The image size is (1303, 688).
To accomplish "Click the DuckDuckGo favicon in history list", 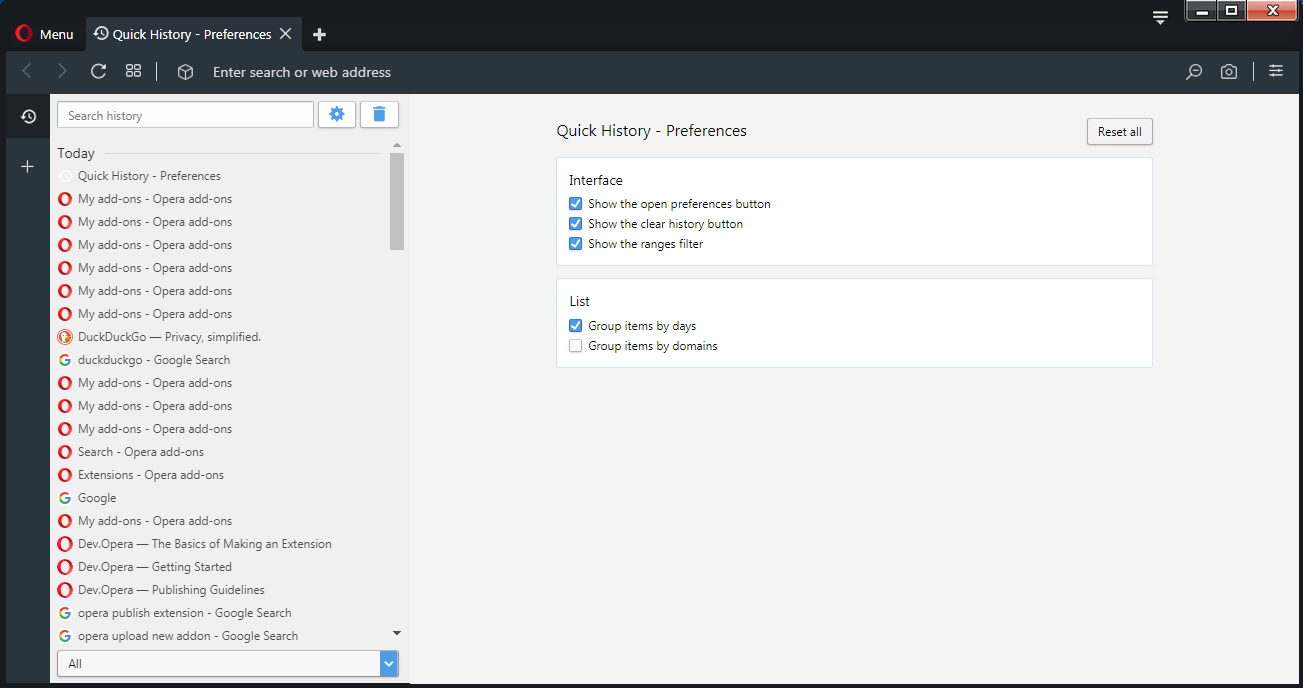I will point(65,337).
